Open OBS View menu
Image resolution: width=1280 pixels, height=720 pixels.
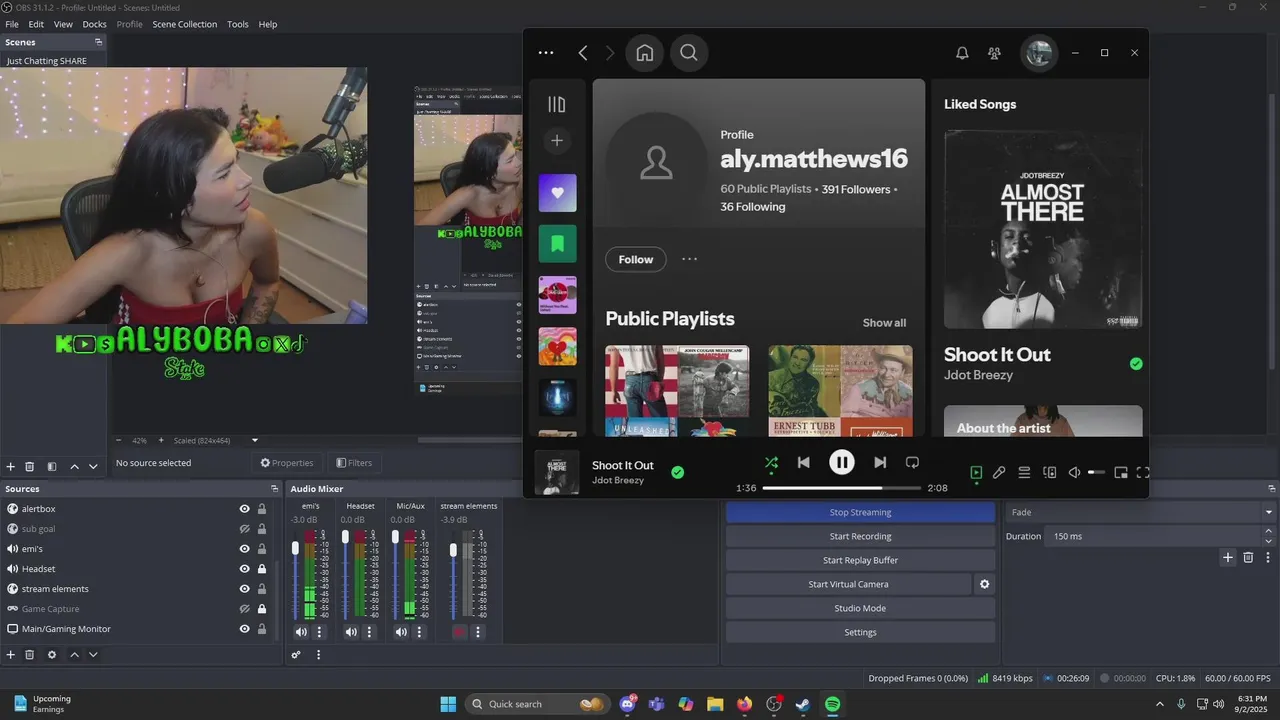63,24
